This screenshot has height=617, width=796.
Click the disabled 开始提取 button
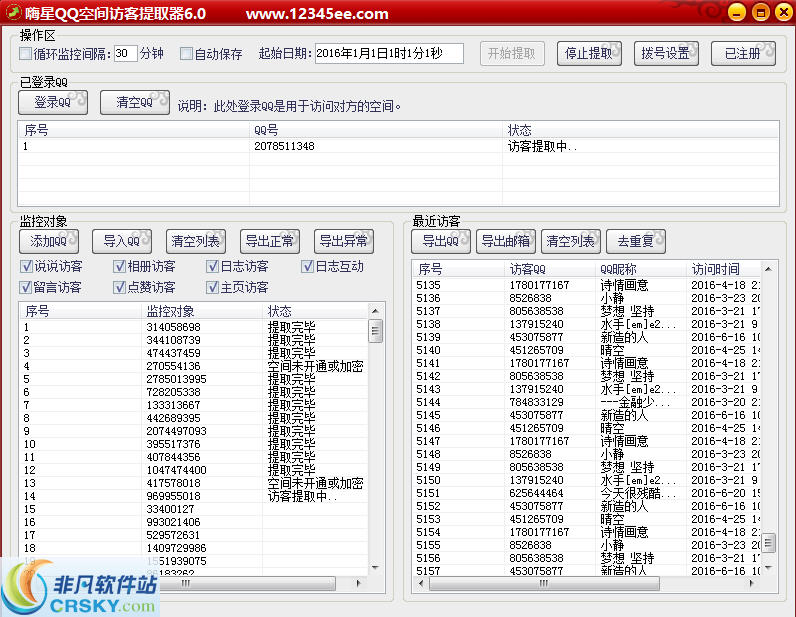coord(512,53)
